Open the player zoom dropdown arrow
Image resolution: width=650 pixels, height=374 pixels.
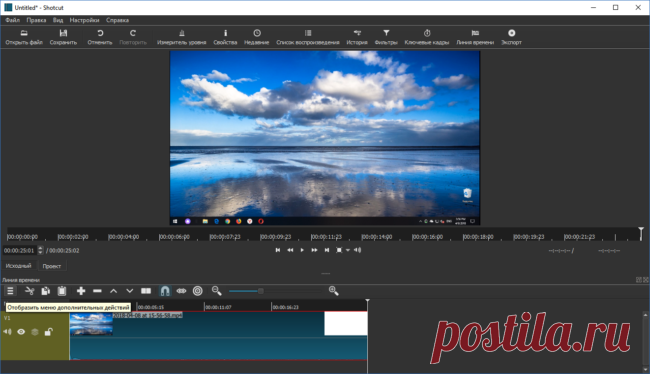click(x=348, y=250)
